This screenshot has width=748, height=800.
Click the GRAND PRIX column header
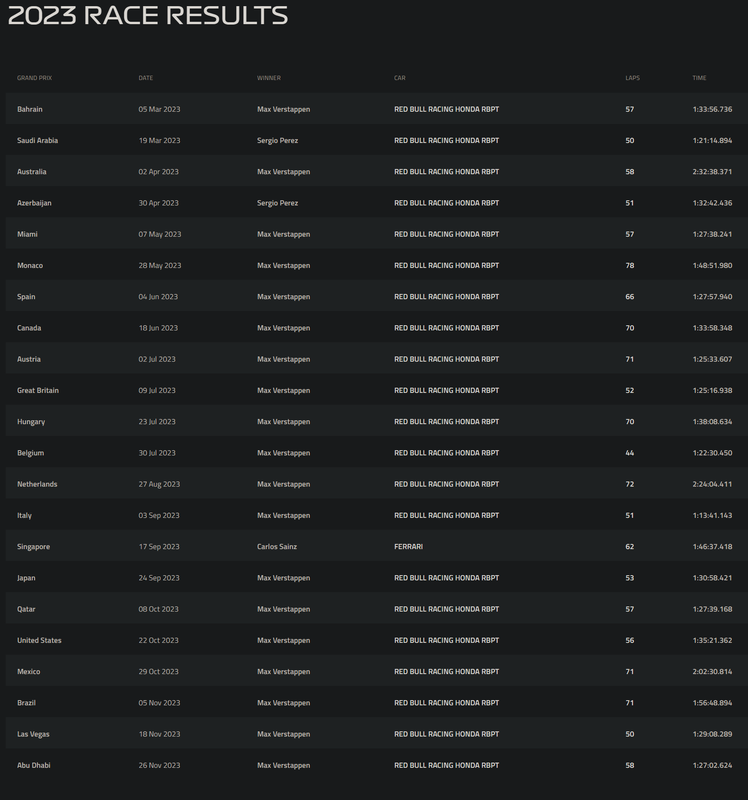34,78
